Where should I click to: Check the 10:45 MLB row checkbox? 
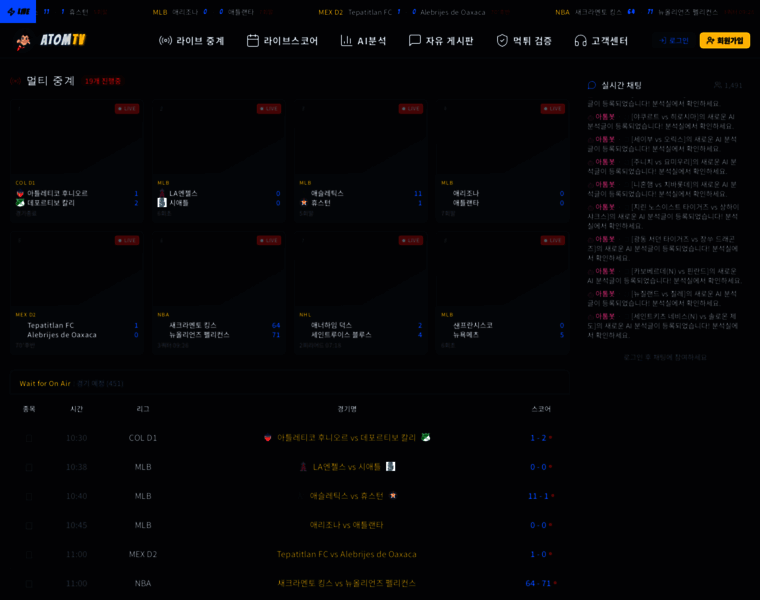(x=29, y=525)
